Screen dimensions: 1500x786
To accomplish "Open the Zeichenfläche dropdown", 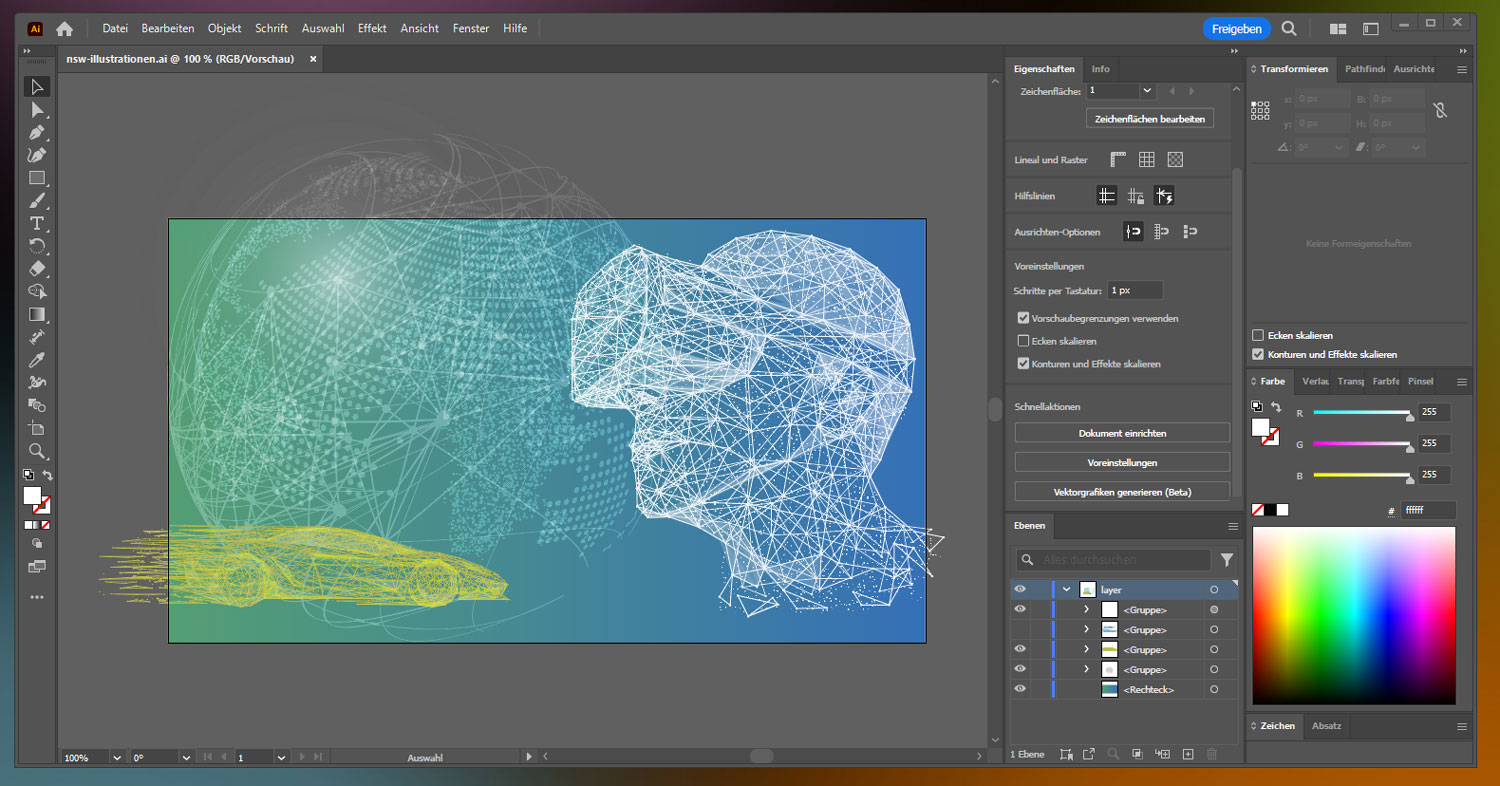I will coord(1147,90).
